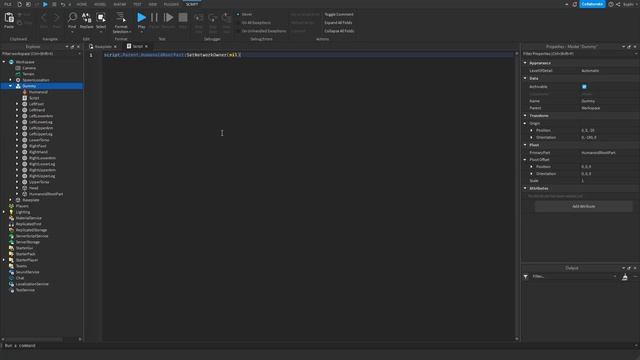Select HumanoidRootPart in the Explorer tree
This screenshot has height=360, width=640.
pos(46,194)
